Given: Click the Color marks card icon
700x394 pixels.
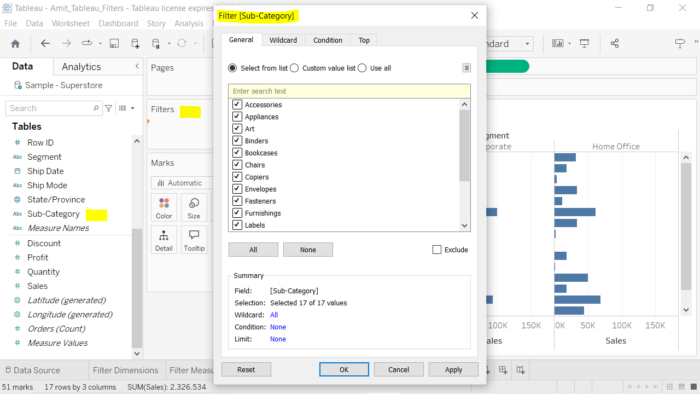Looking at the screenshot, I should click(x=164, y=207).
